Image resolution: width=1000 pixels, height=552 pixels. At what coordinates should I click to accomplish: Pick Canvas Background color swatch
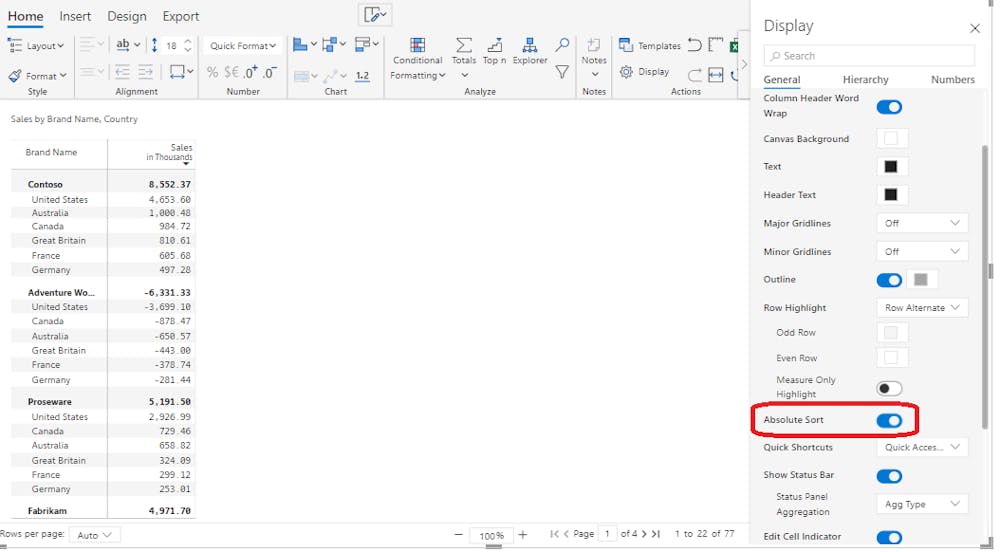[x=892, y=138]
